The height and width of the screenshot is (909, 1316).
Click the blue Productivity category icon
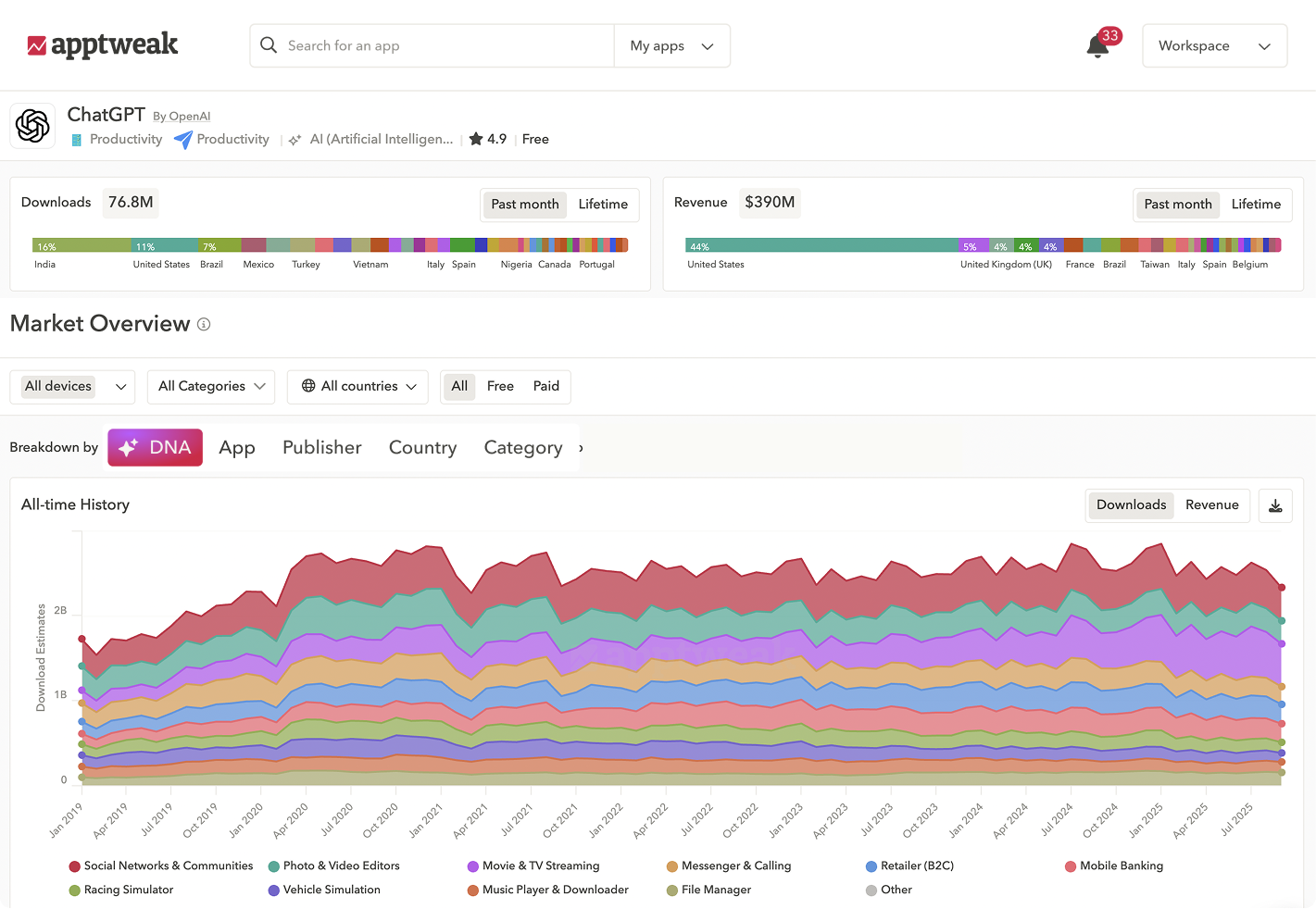click(77, 140)
